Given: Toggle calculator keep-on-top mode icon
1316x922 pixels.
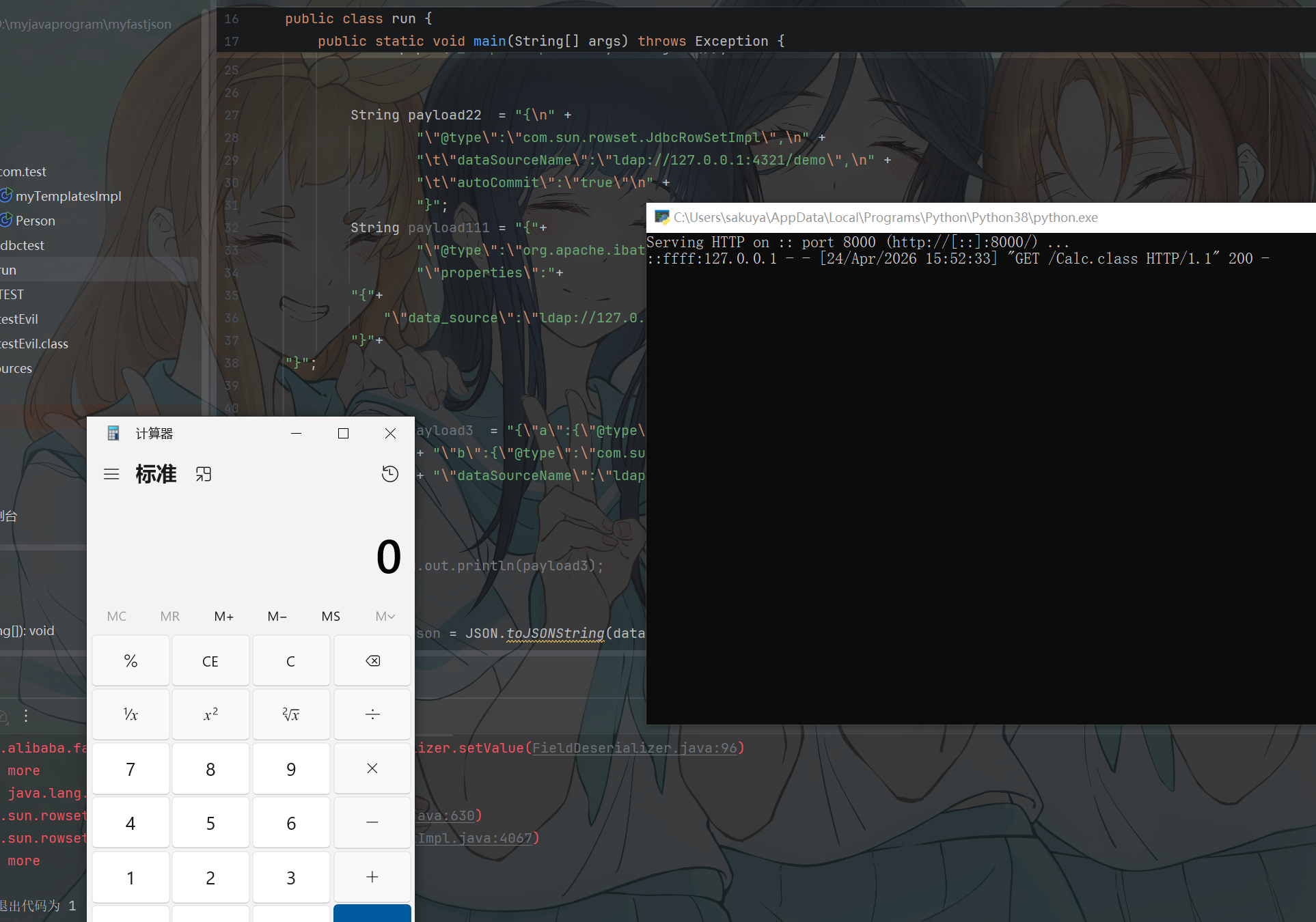Looking at the screenshot, I should tap(204, 474).
